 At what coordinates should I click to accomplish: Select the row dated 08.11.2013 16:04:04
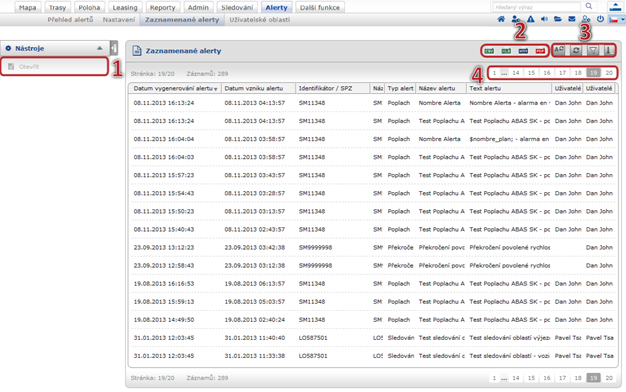tap(373, 139)
